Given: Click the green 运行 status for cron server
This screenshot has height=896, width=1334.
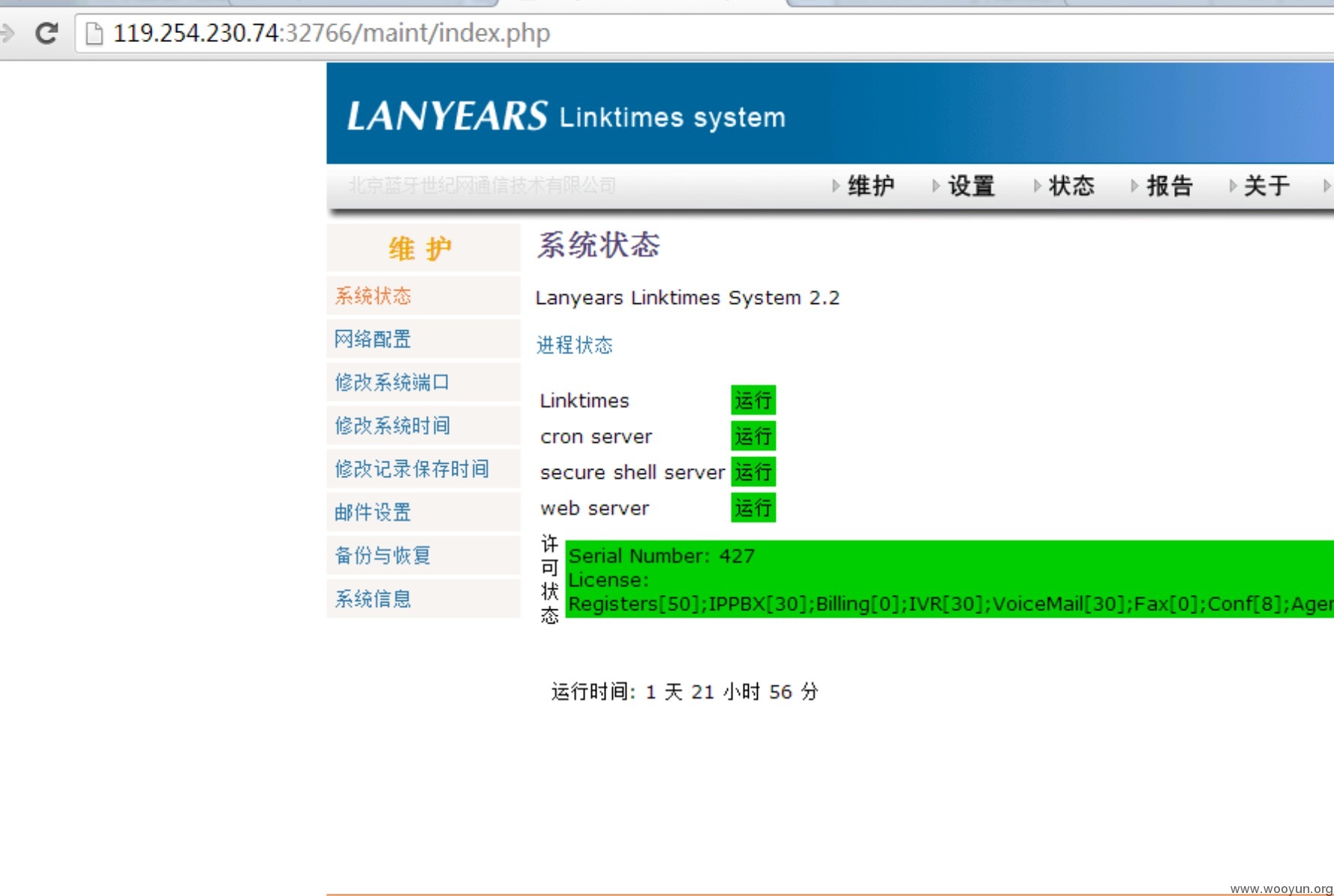Looking at the screenshot, I should (753, 436).
